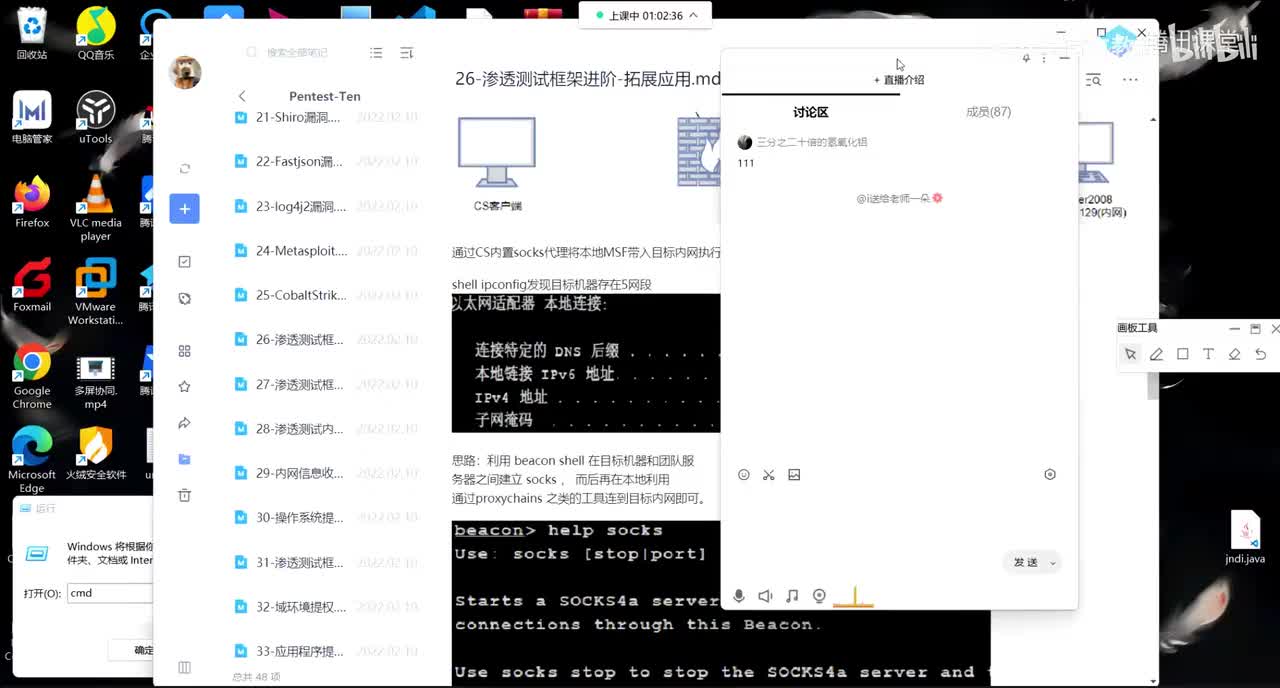Click the user avatar in notes app
This screenshot has width=1280, height=688.
pos(185,72)
